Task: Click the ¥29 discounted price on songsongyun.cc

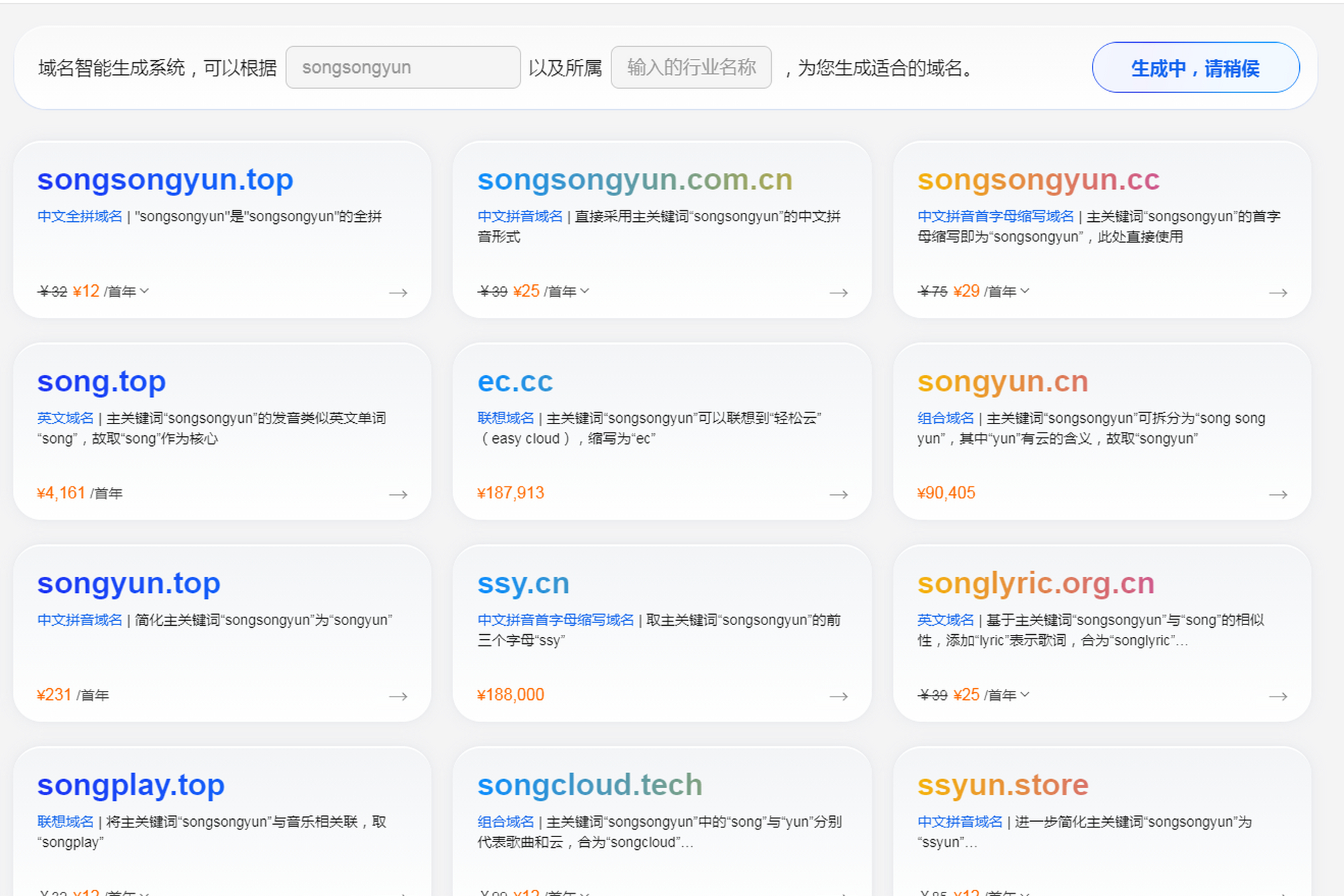Action: point(967,291)
